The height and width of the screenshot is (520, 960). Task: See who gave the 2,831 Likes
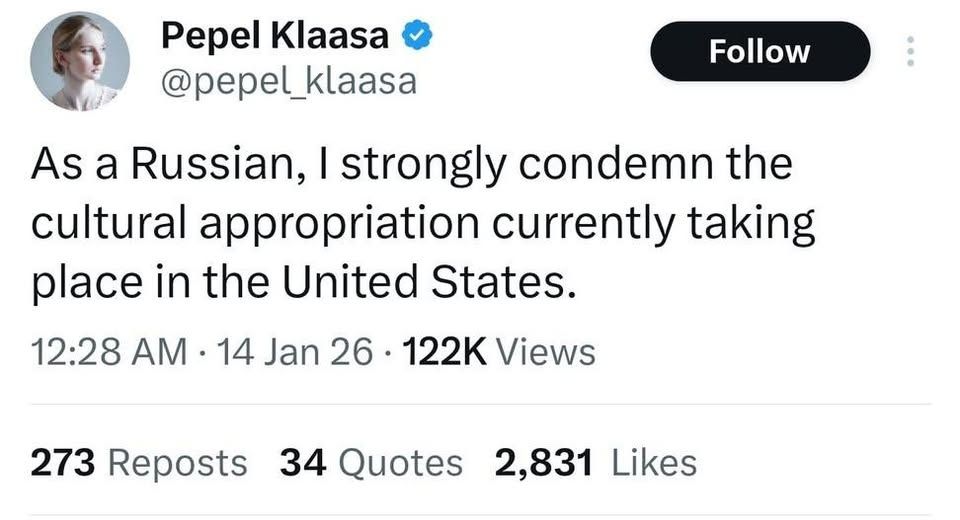pos(595,462)
